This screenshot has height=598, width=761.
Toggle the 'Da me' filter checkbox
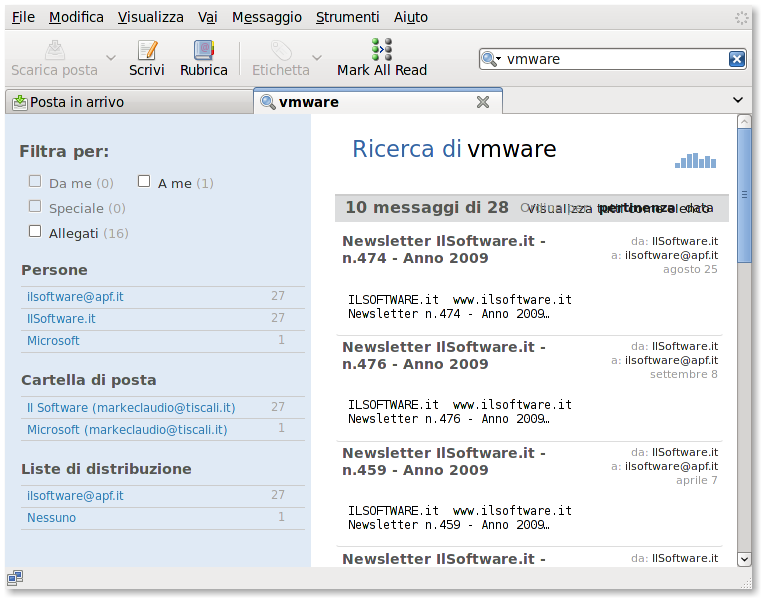[35, 182]
